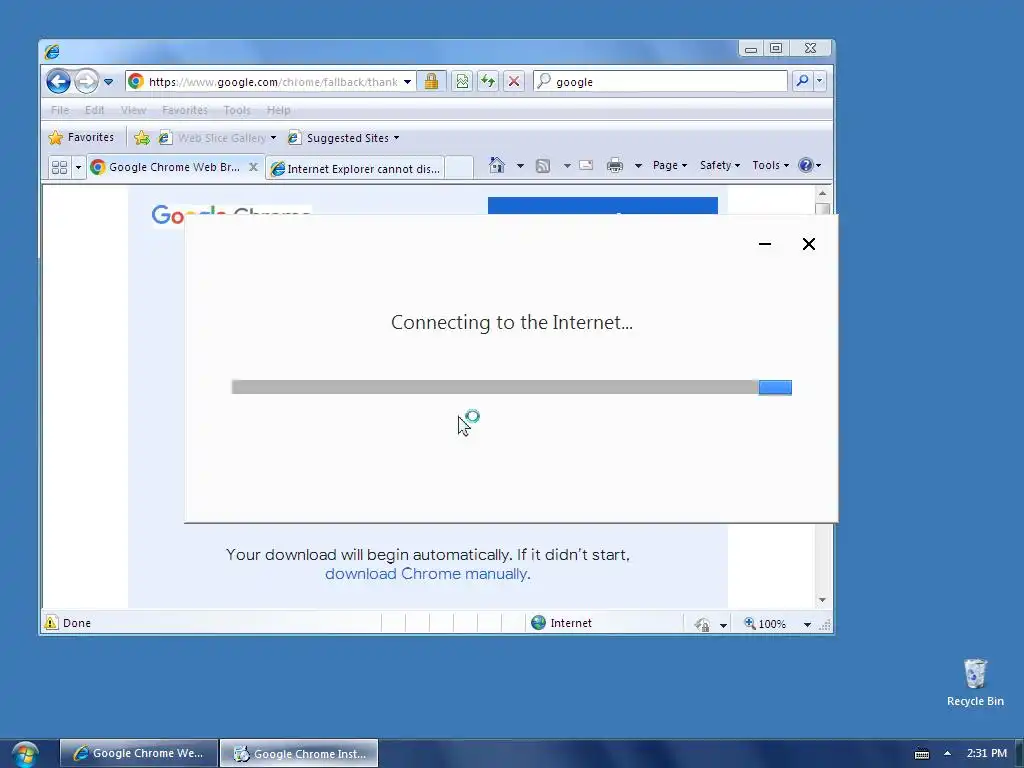Open the File menu

click(x=60, y=110)
